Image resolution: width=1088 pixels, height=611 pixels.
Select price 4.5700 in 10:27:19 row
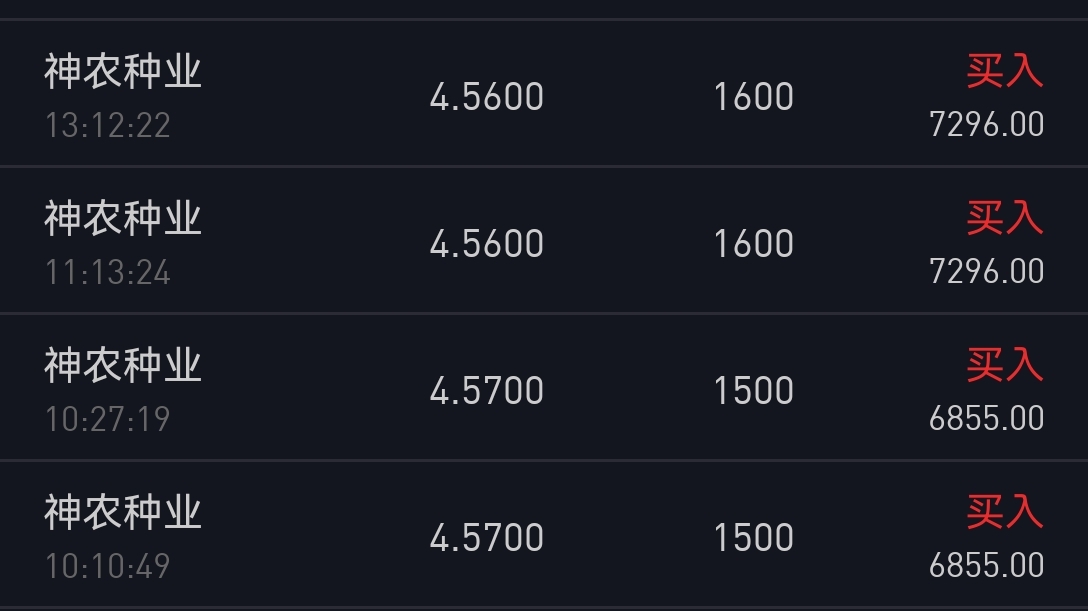click(486, 390)
